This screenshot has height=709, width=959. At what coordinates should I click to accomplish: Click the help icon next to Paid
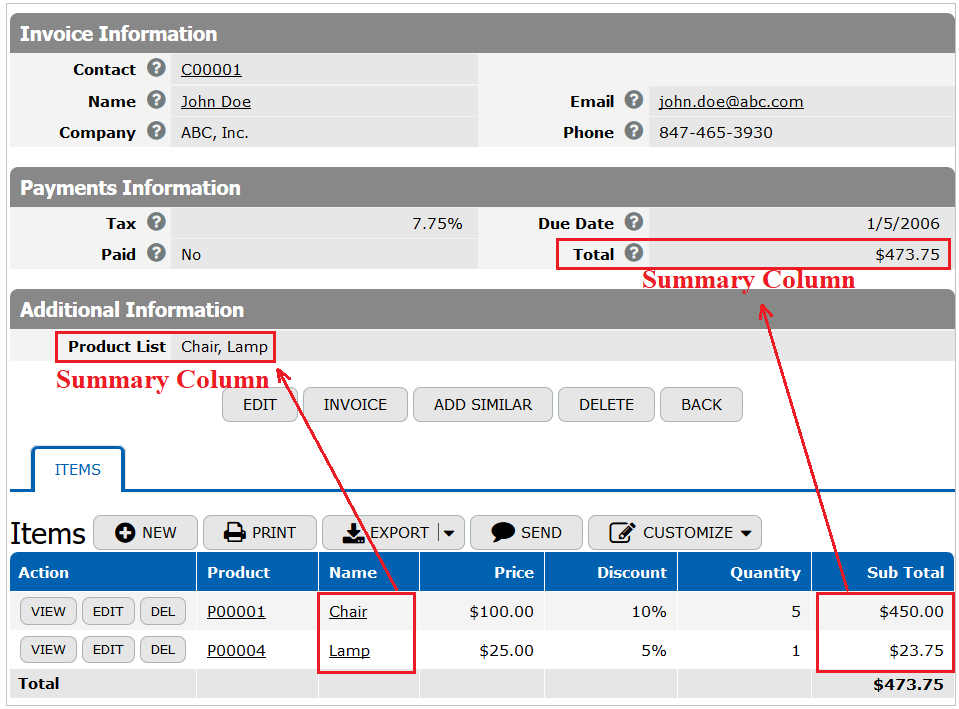(157, 253)
